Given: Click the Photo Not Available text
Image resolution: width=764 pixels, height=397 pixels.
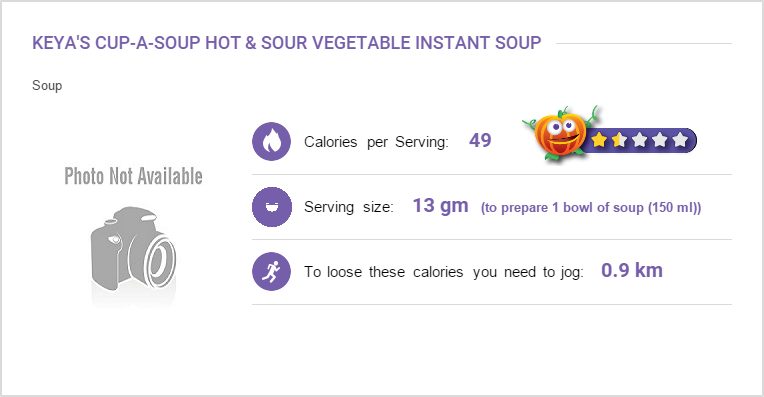Looking at the screenshot, I should (x=134, y=176).
